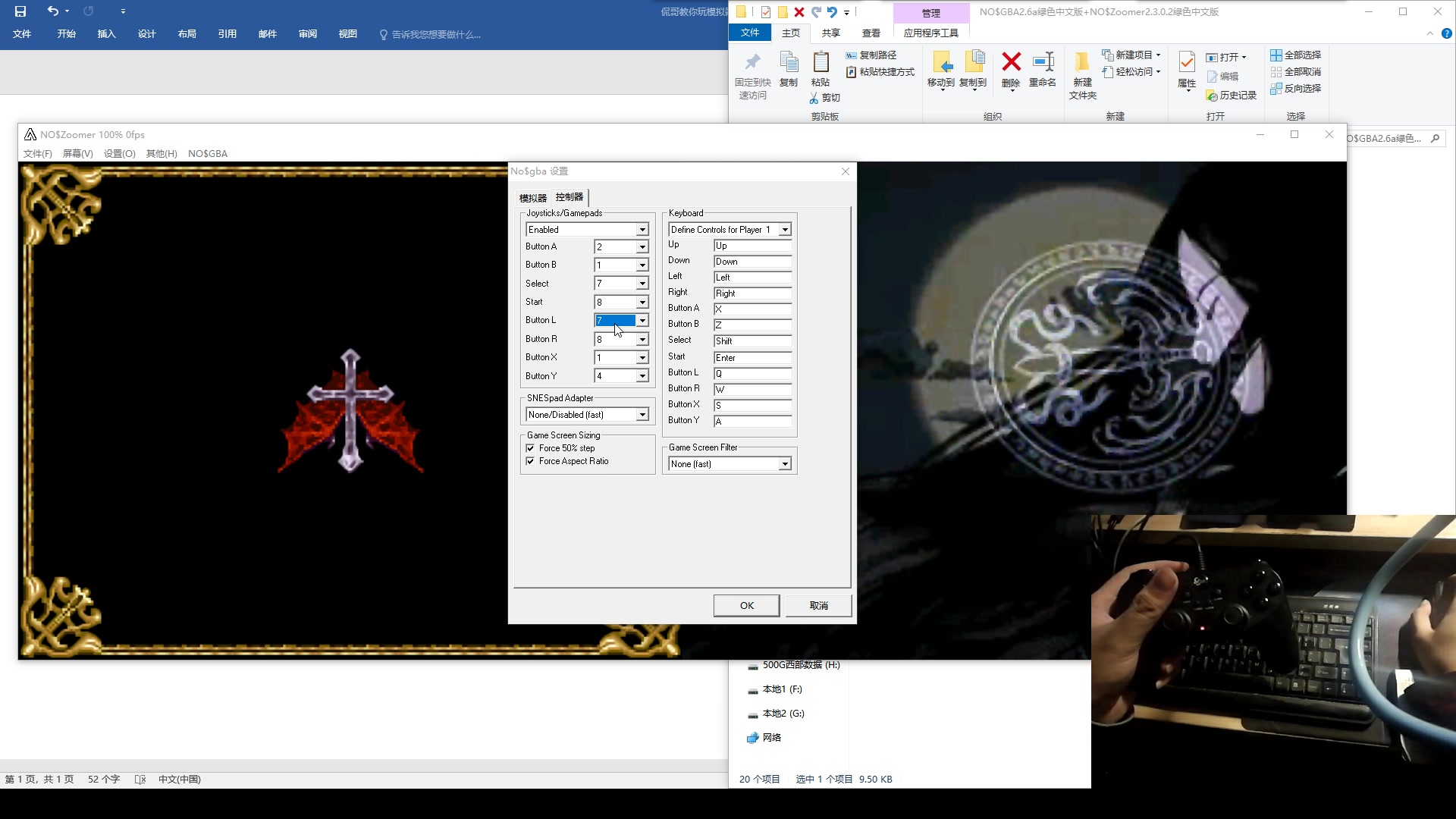Viewport: 1456px width, 819px height.
Task: Open the SNESpad Adapter dropdown
Action: coord(642,415)
